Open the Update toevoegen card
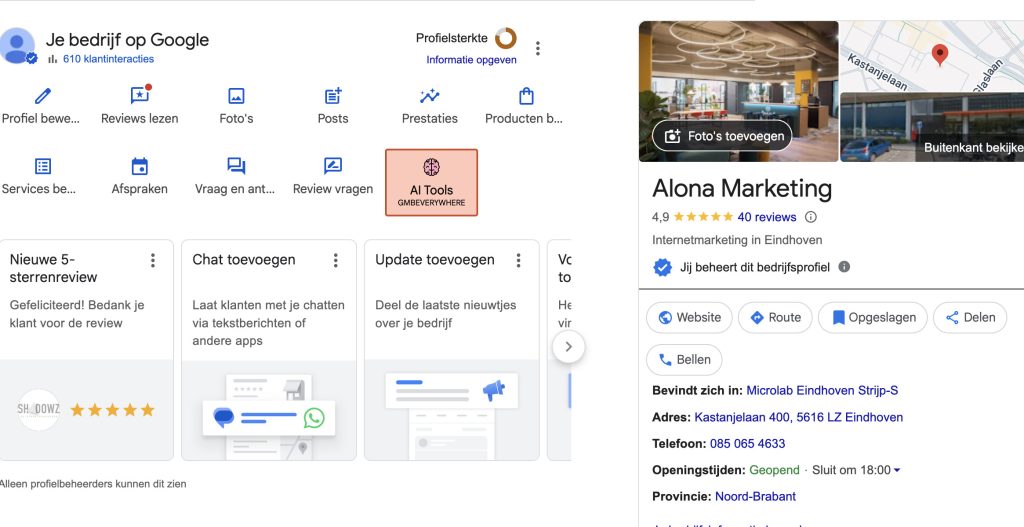Screen dimensions: 1024x527 click(452, 350)
